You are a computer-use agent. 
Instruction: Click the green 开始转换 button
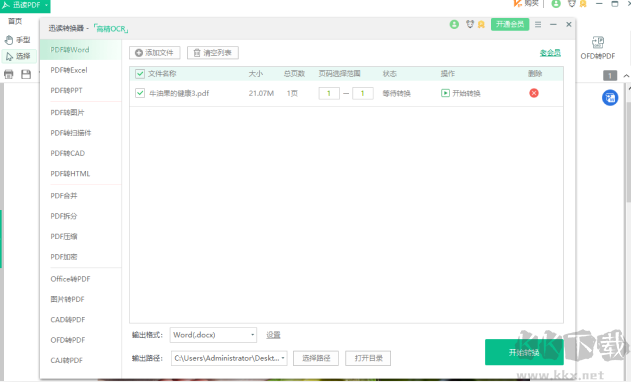tap(524, 353)
